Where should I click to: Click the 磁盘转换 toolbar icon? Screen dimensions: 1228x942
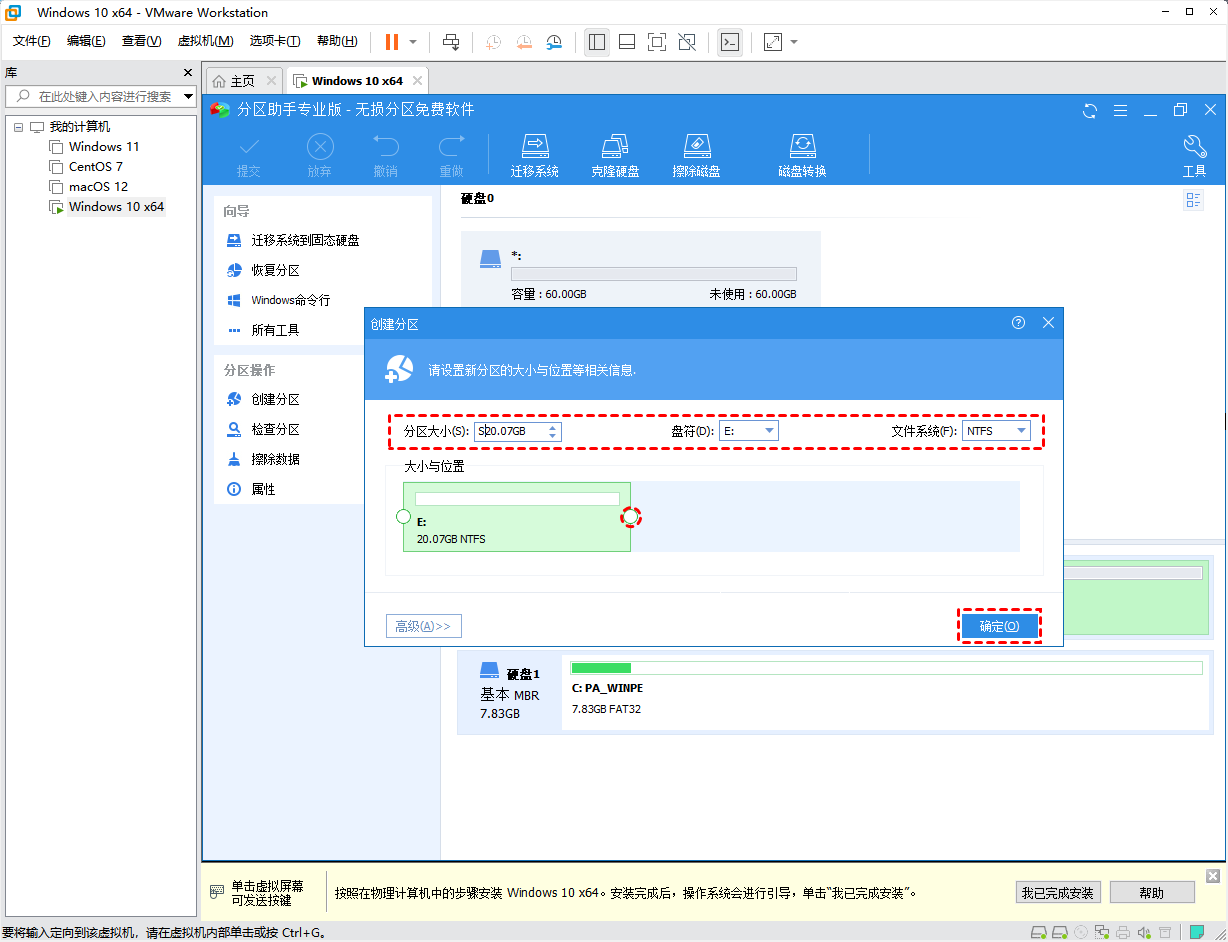click(x=802, y=156)
